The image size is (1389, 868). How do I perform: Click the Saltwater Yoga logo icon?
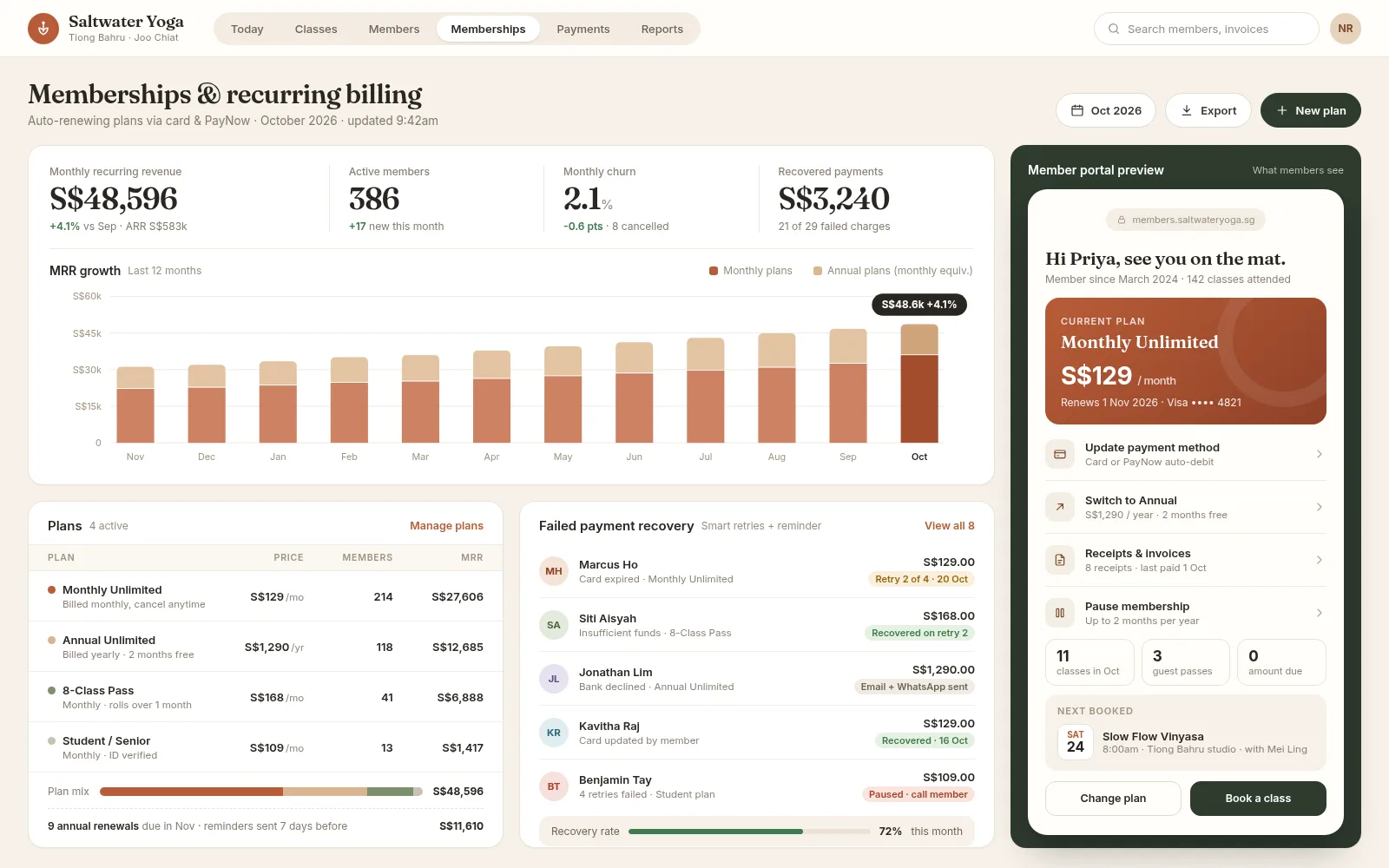click(x=43, y=29)
